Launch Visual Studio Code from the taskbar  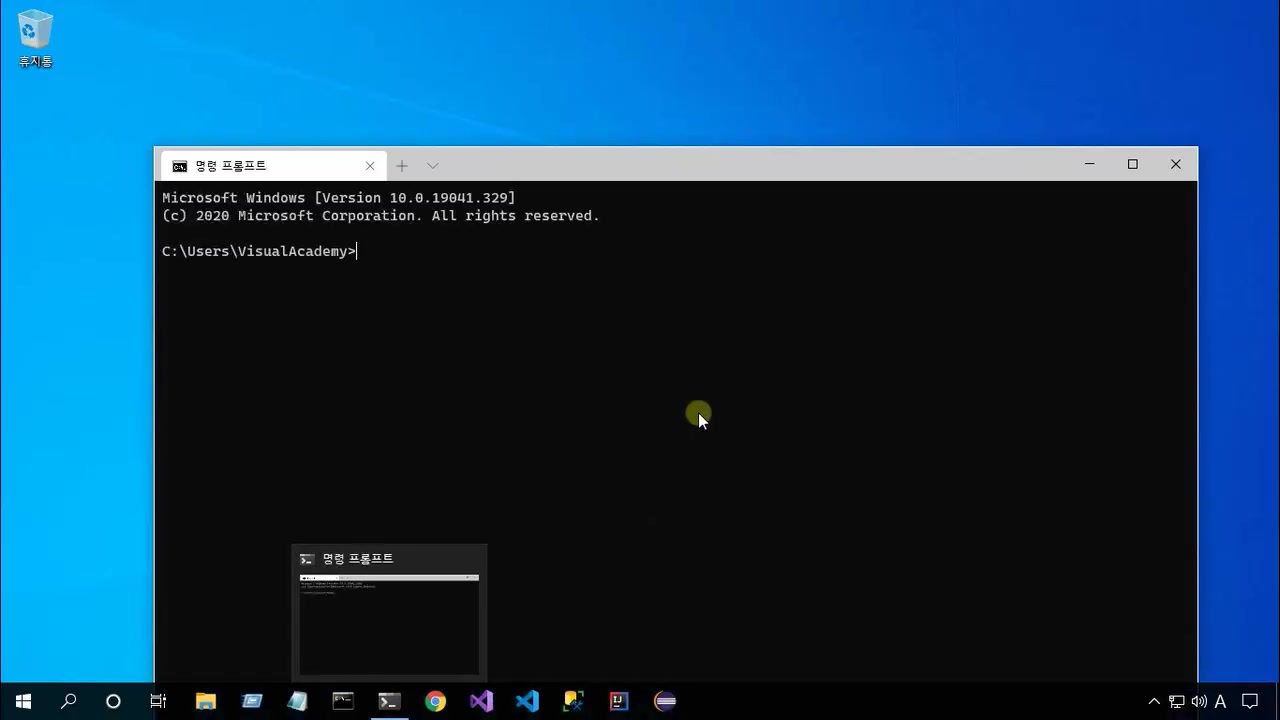[x=527, y=701]
